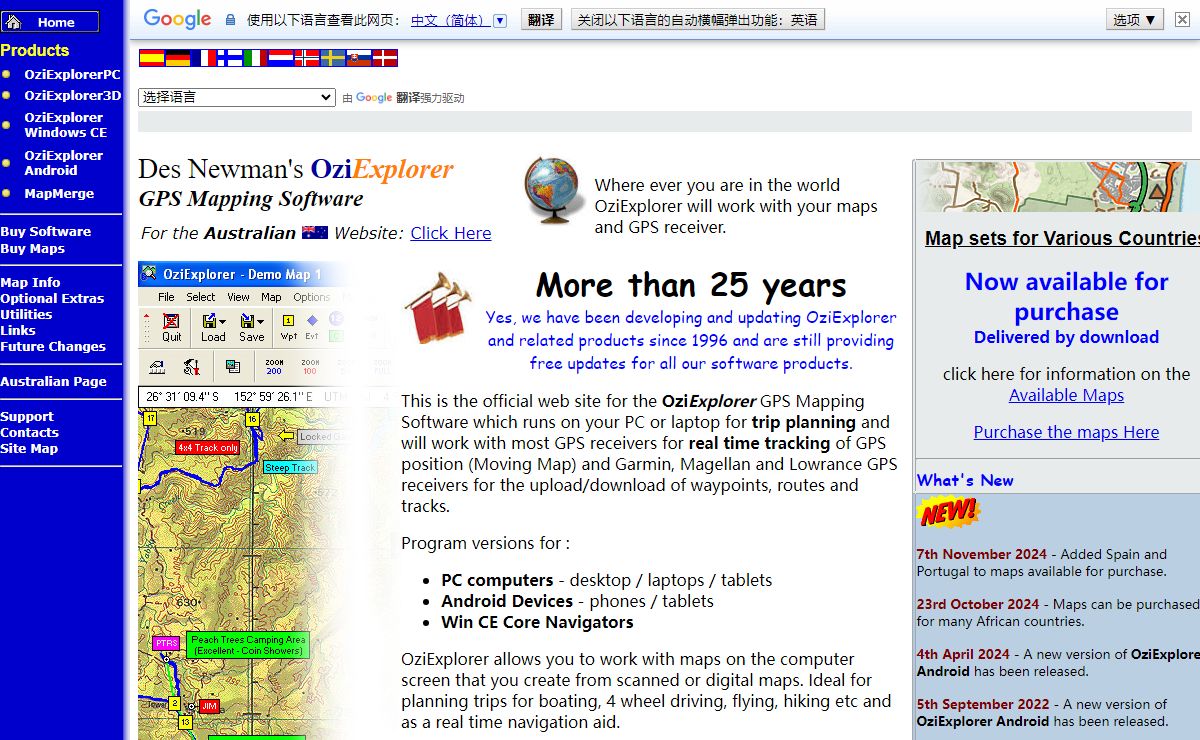The width and height of the screenshot is (1200, 740).
Task: Open the 中文（简体）language dropdown
Action: tap(459, 20)
